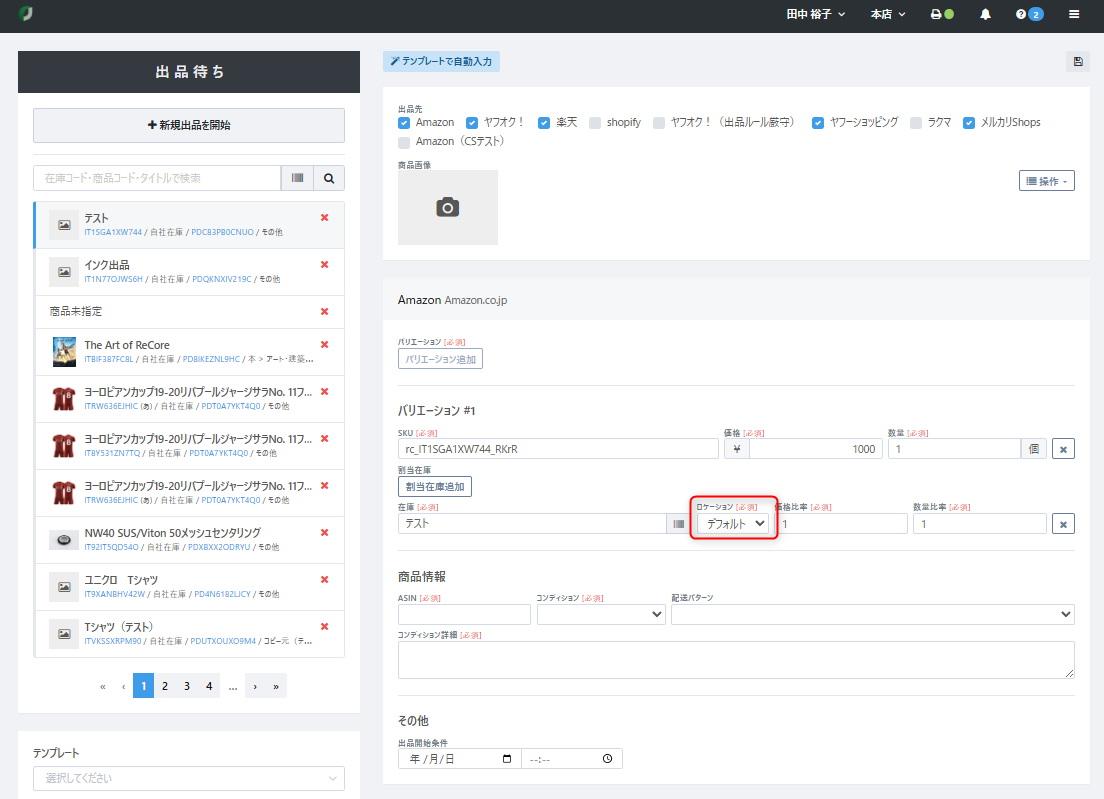This screenshot has height=799, width=1104.
Task: Click the 個 unit button beside quantity
Action: coord(1034,449)
